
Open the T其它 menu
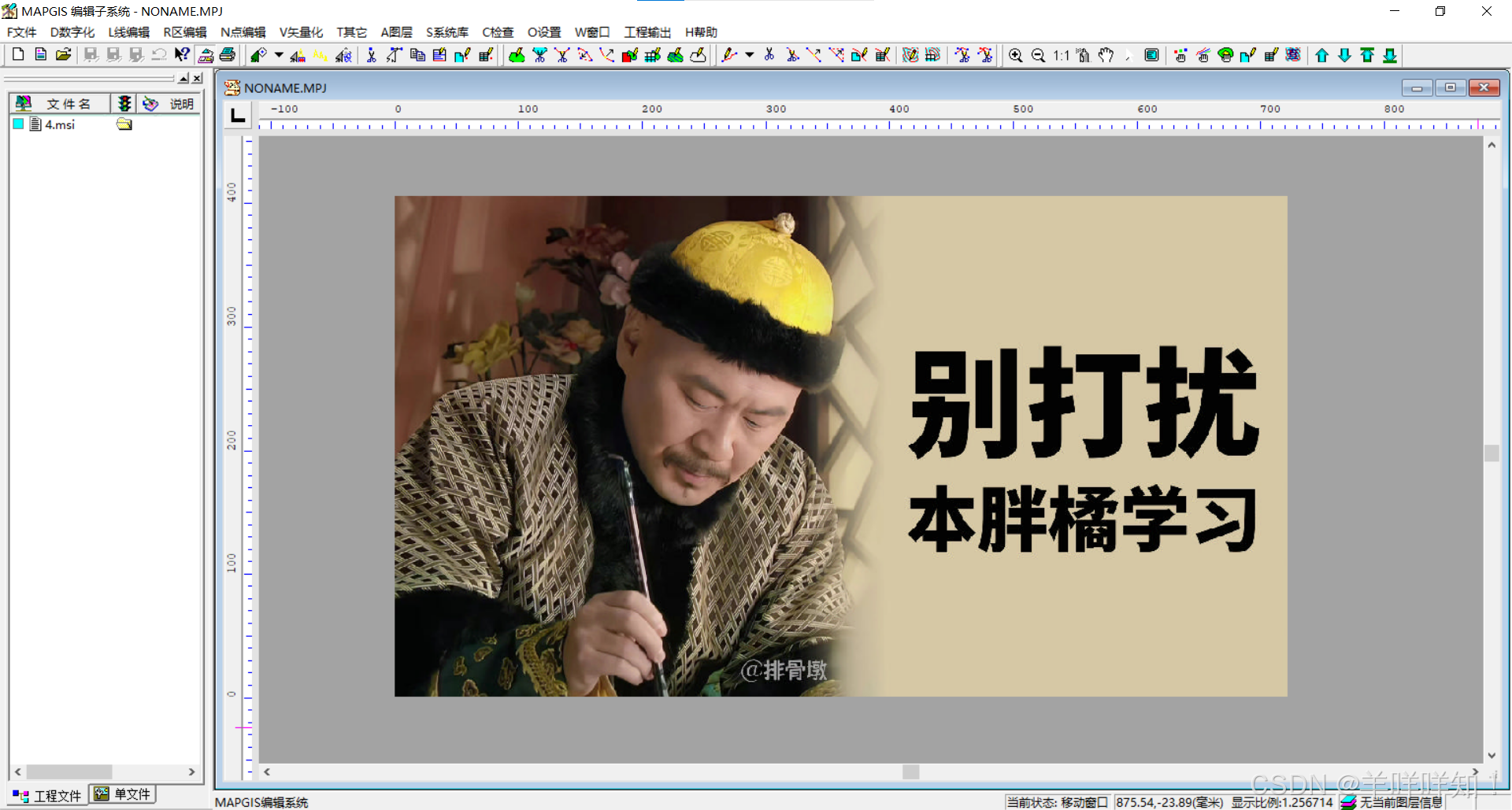coord(351,32)
